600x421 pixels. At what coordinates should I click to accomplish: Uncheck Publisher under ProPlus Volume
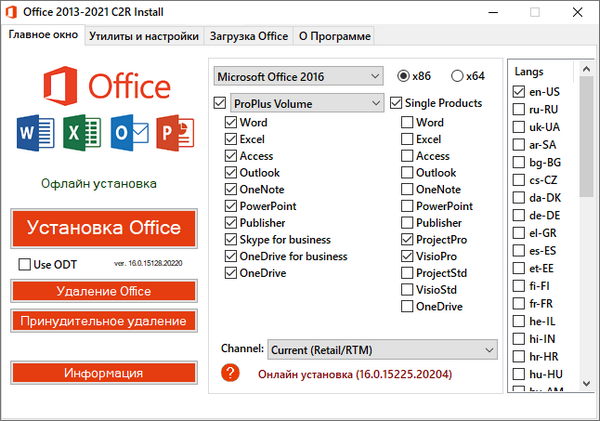[x=231, y=223]
